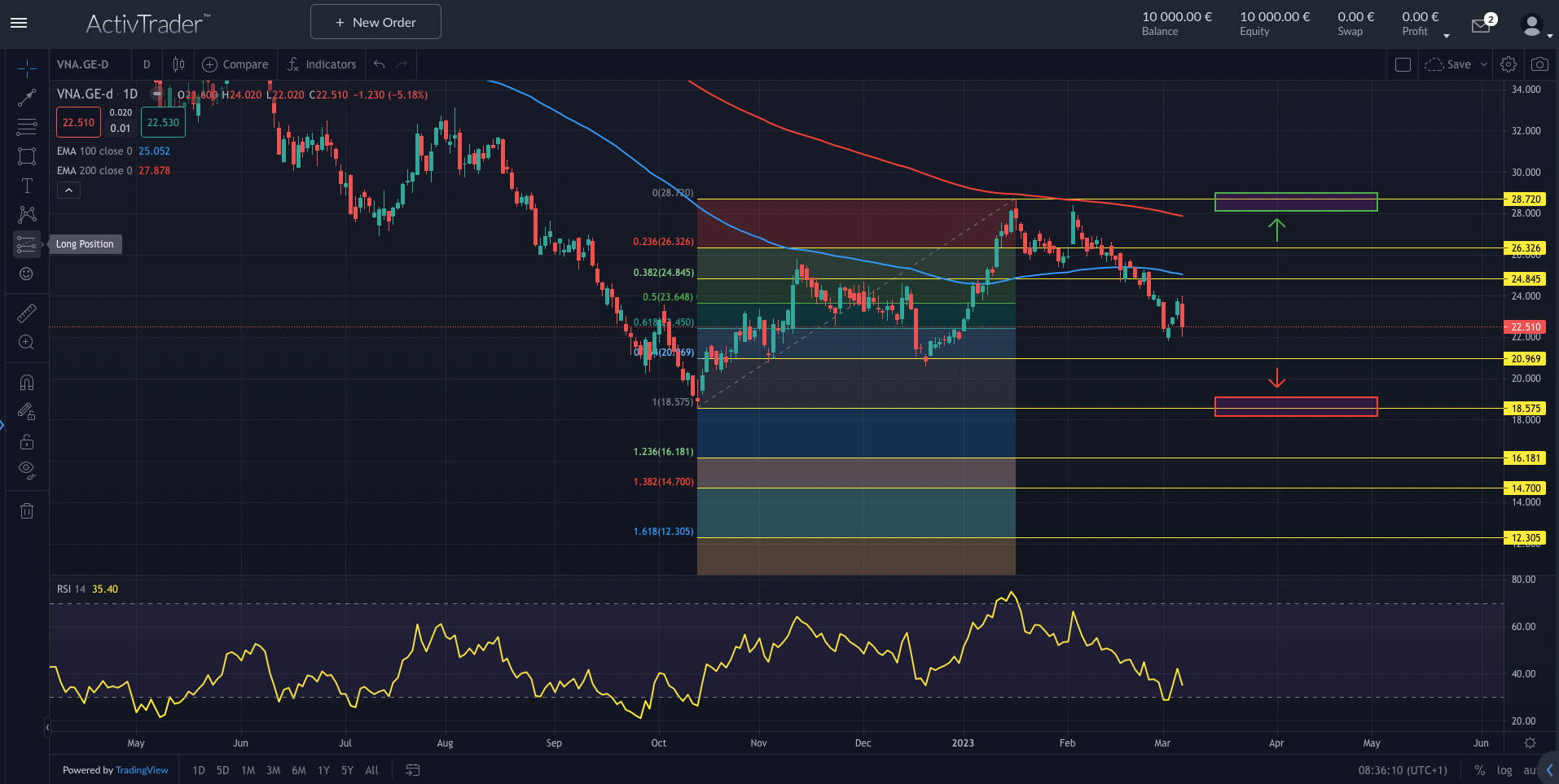Screen dimensions: 1559x784
Task: Collapse the indicator legend chevron
Action: [68, 191]
